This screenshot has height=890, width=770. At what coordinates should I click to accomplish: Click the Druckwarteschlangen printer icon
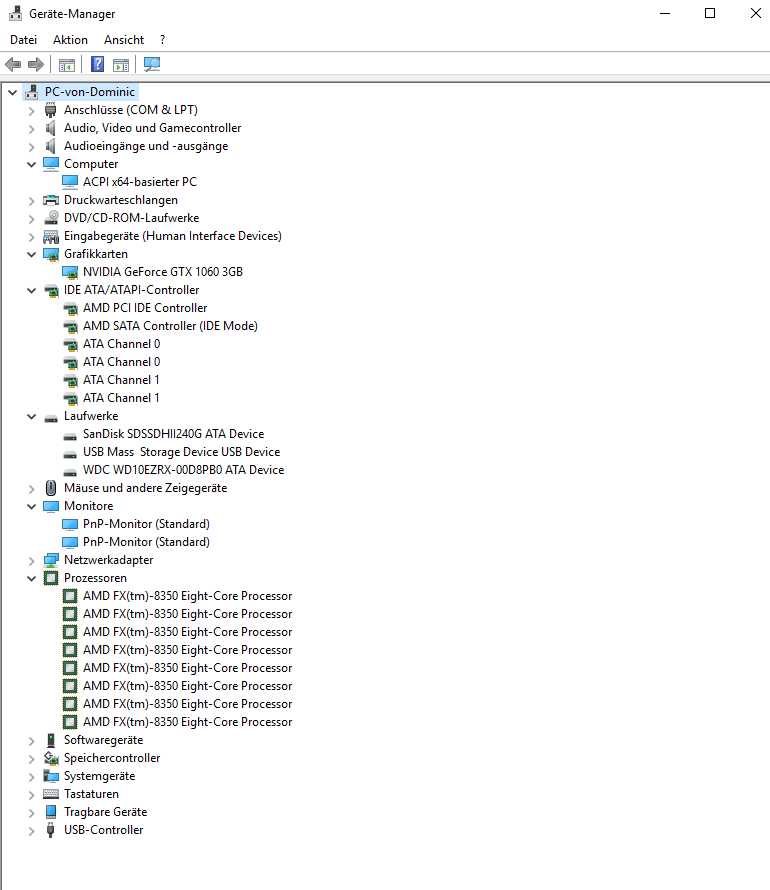[x=51, y=200]
